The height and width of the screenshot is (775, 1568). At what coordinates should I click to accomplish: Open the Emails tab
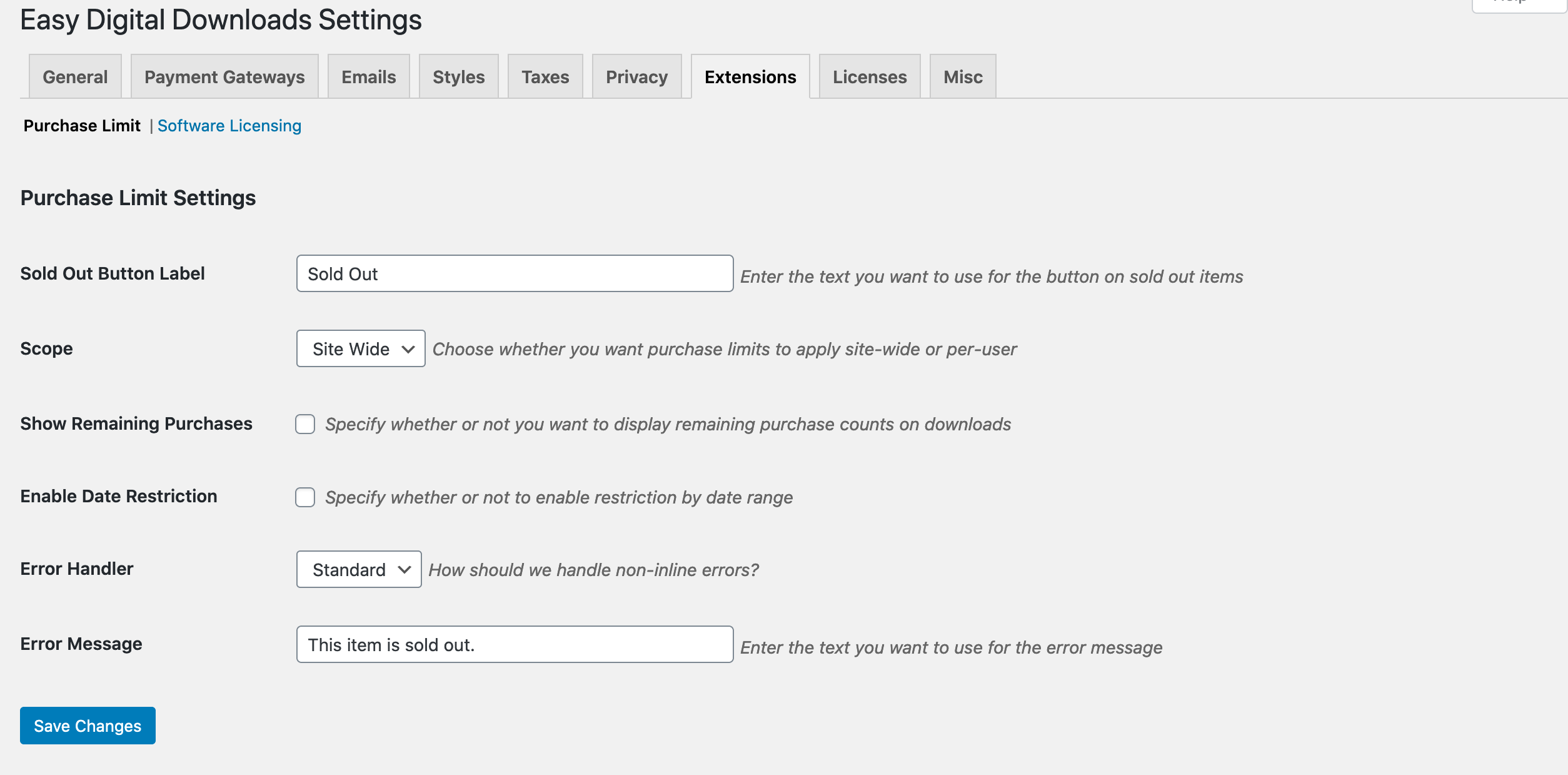click(368, 77)
